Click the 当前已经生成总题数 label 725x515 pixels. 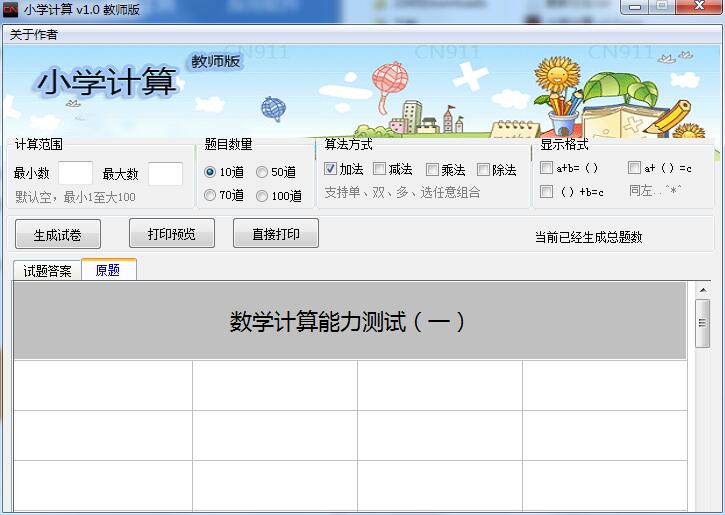pos(589,237)
